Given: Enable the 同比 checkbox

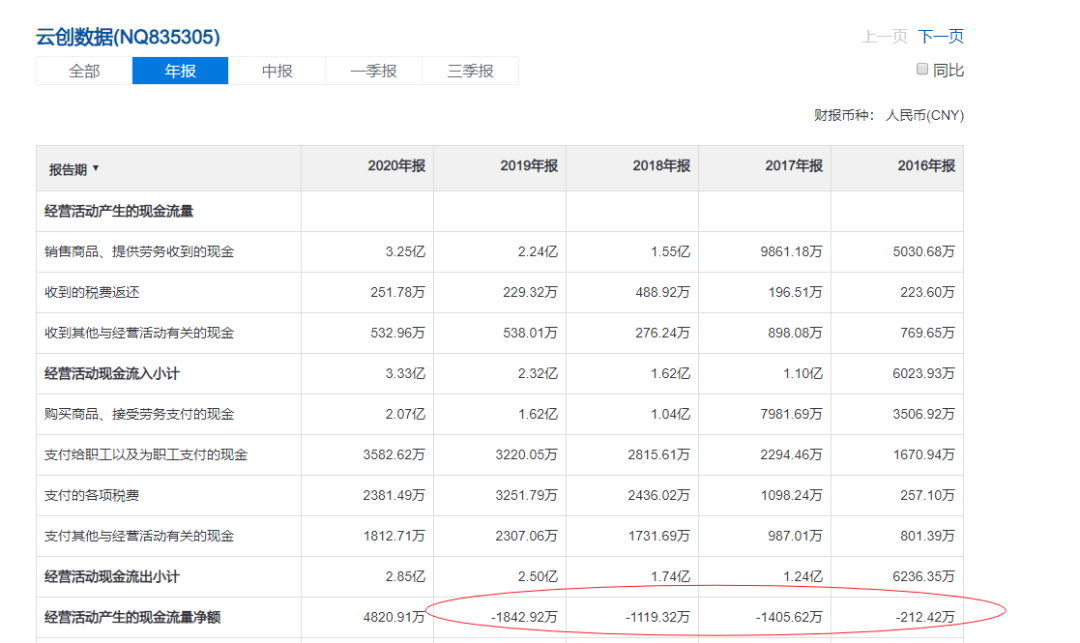Looking at the screenshot, I should point(922,69).
